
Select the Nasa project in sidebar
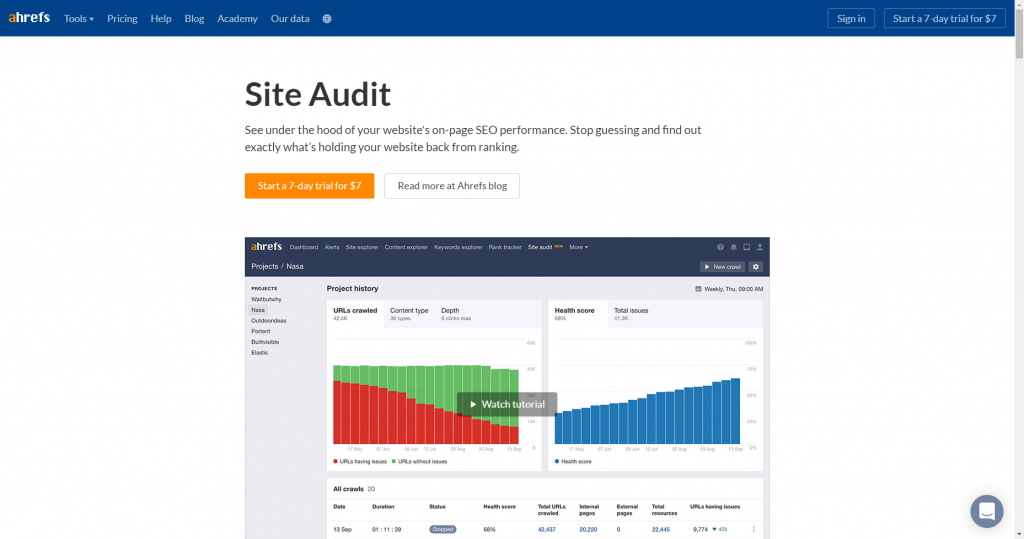point(258,310)
